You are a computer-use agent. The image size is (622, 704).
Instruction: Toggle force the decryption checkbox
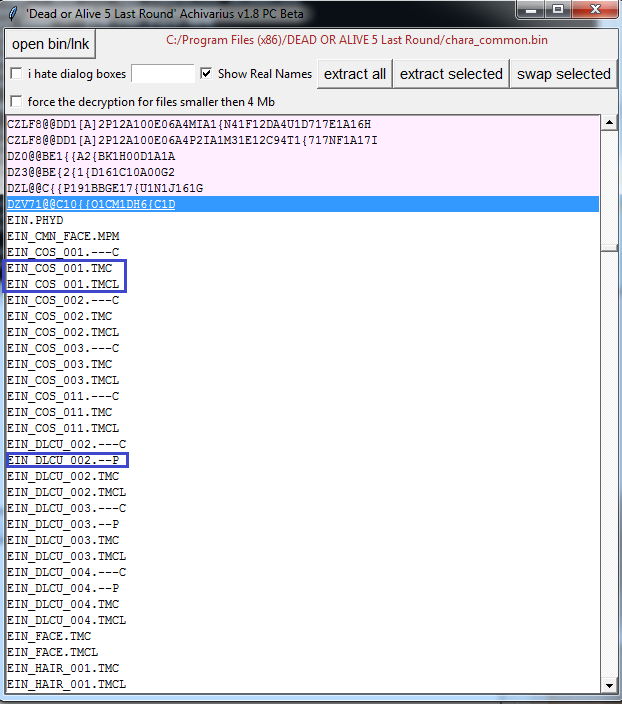(16, 101)
